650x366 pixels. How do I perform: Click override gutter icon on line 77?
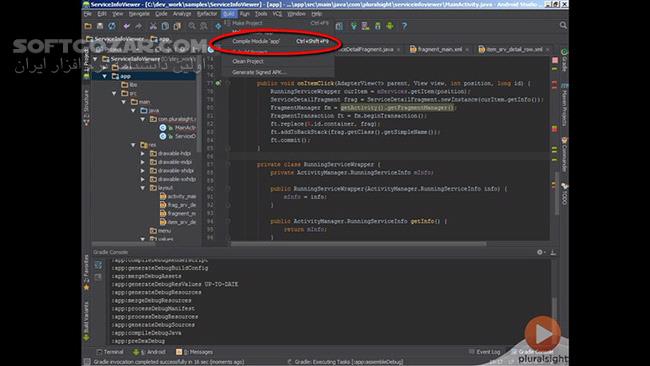218,83
